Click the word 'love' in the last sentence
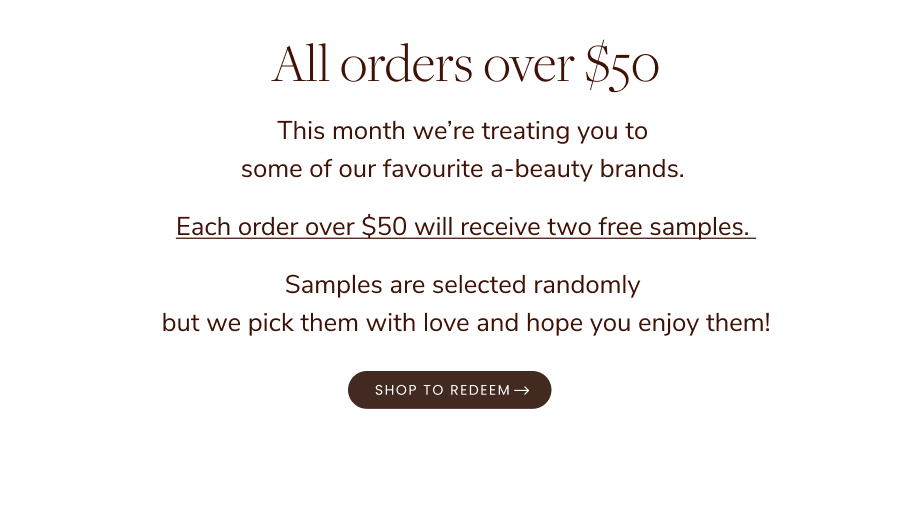The height and width of the screenshot is (520, 900). click(x=446, y=323)
